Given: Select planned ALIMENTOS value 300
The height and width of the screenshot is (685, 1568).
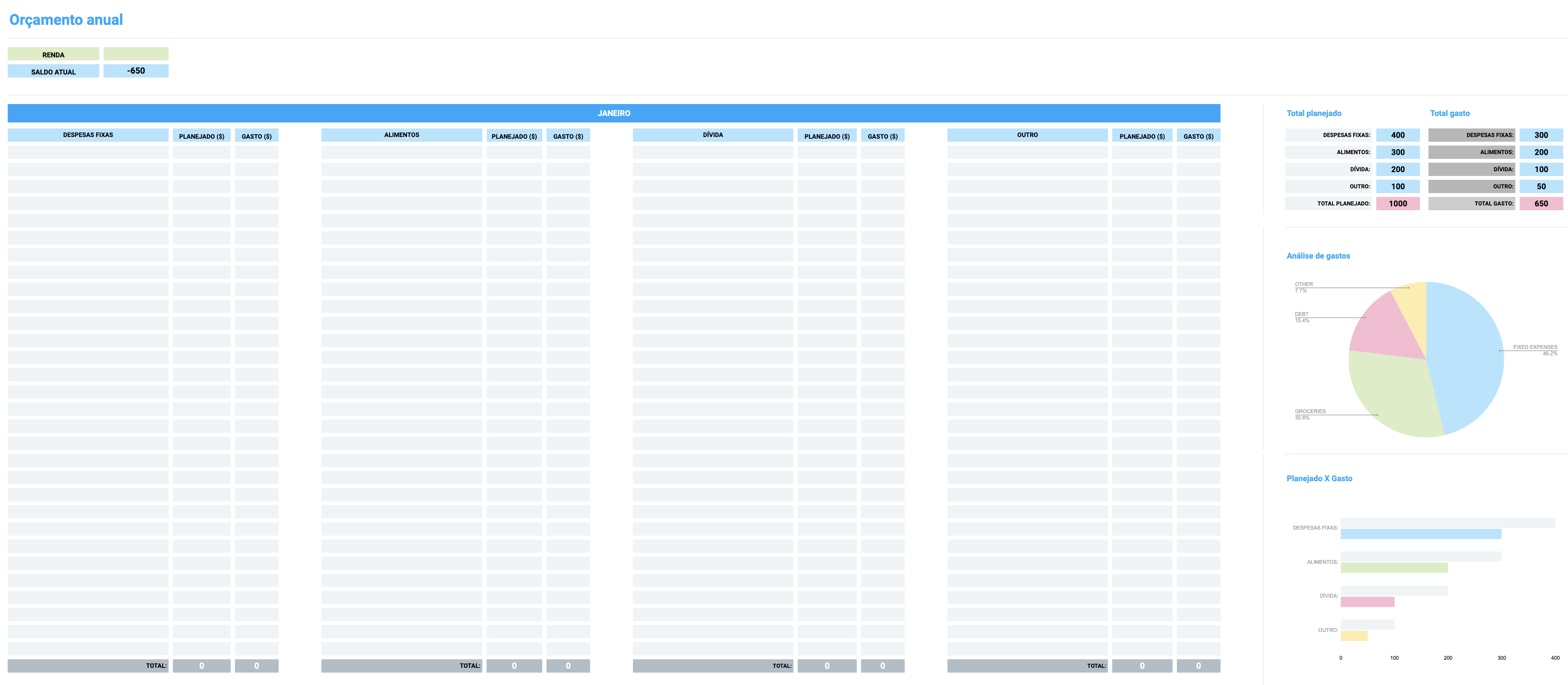Looking at the screenshot, I should (1398, 152).
